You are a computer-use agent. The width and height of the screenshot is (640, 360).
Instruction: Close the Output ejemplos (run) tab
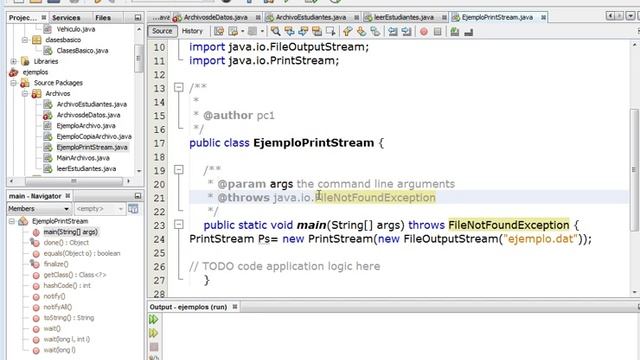tap(235, 307)
